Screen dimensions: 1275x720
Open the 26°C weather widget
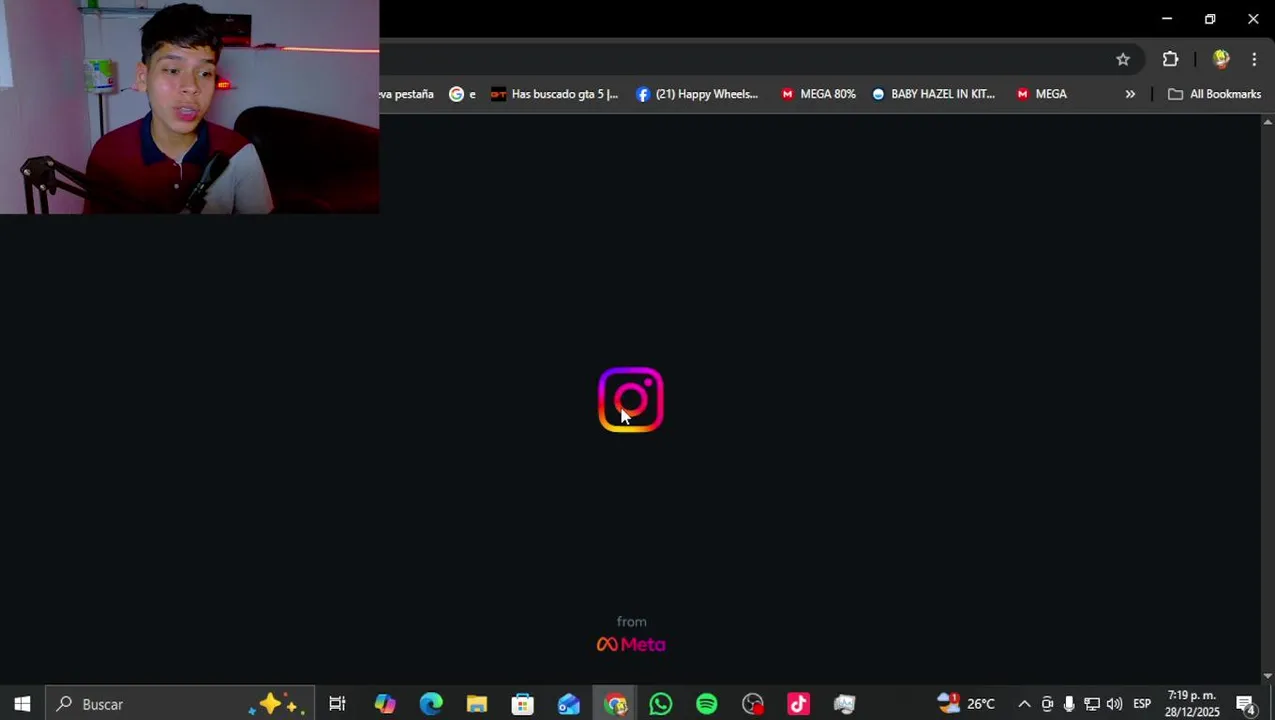click(x=966, y=704)
